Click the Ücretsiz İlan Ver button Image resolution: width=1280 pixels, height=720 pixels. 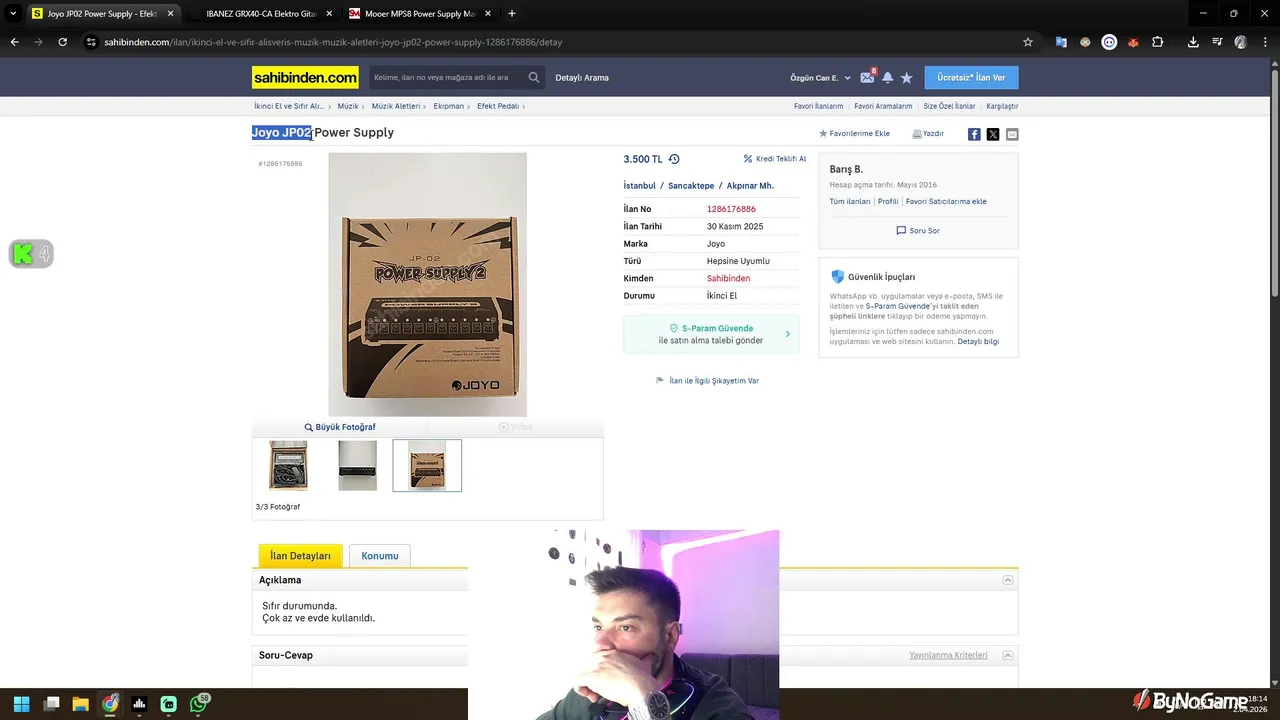click(x=971, y=77)
